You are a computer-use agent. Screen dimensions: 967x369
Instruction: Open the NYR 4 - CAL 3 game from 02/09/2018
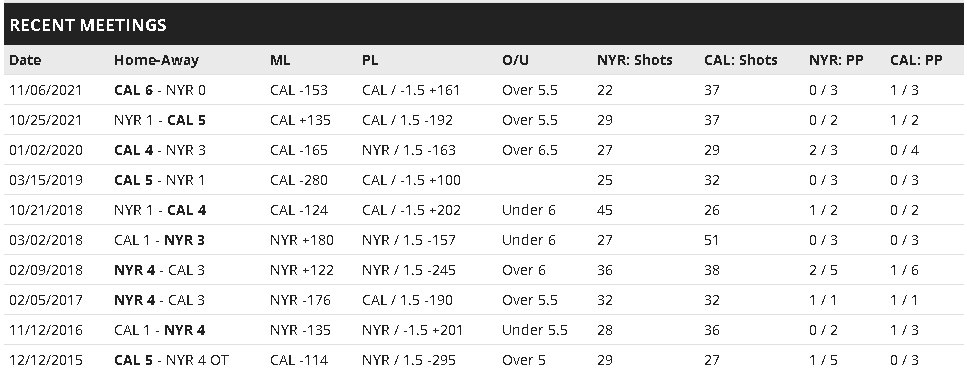click(x=160, y=270)
